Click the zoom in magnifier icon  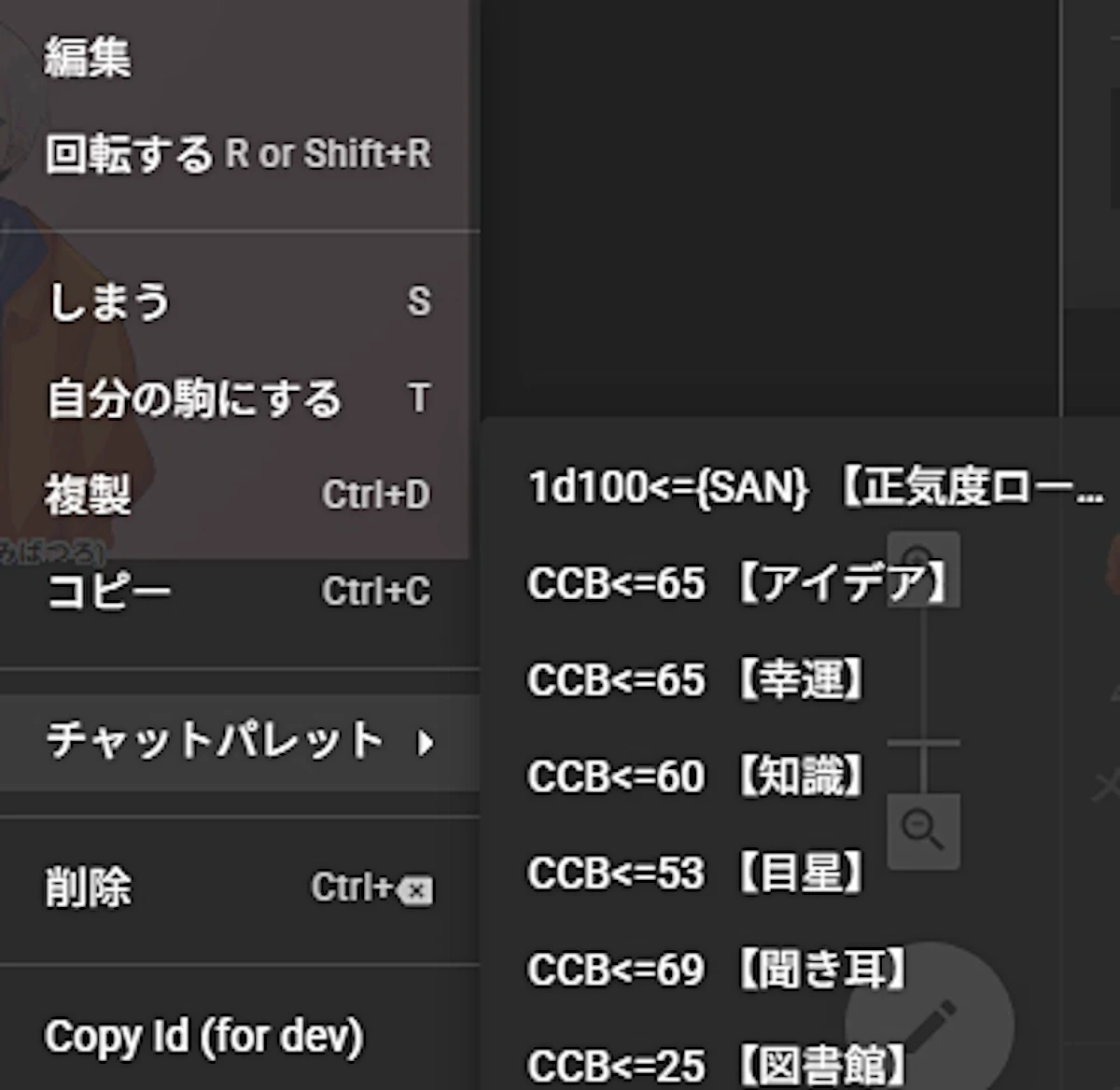[923, 566]
